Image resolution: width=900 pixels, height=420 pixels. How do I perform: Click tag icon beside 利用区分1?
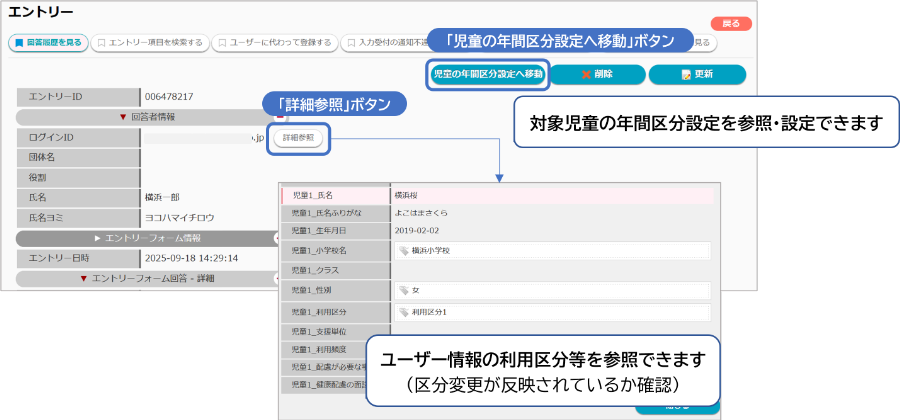point(404,312)
